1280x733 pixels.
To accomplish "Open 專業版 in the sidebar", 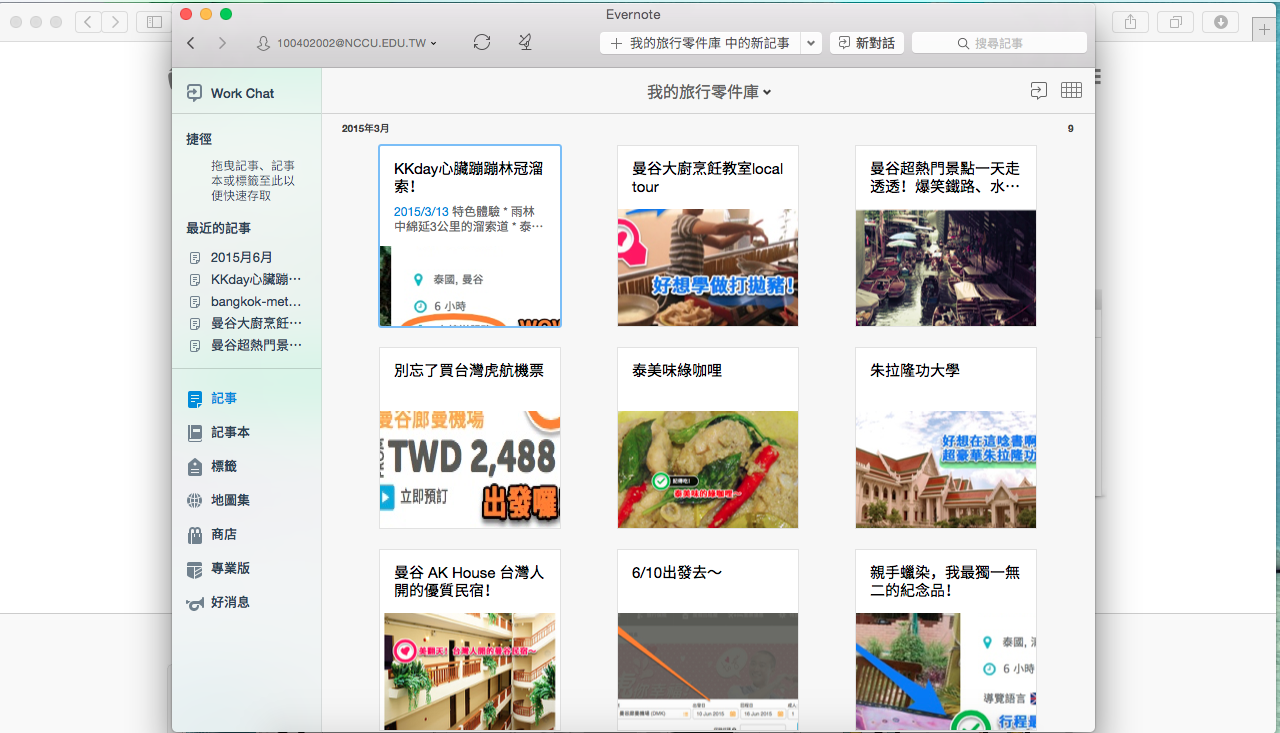I will (219, 568).
